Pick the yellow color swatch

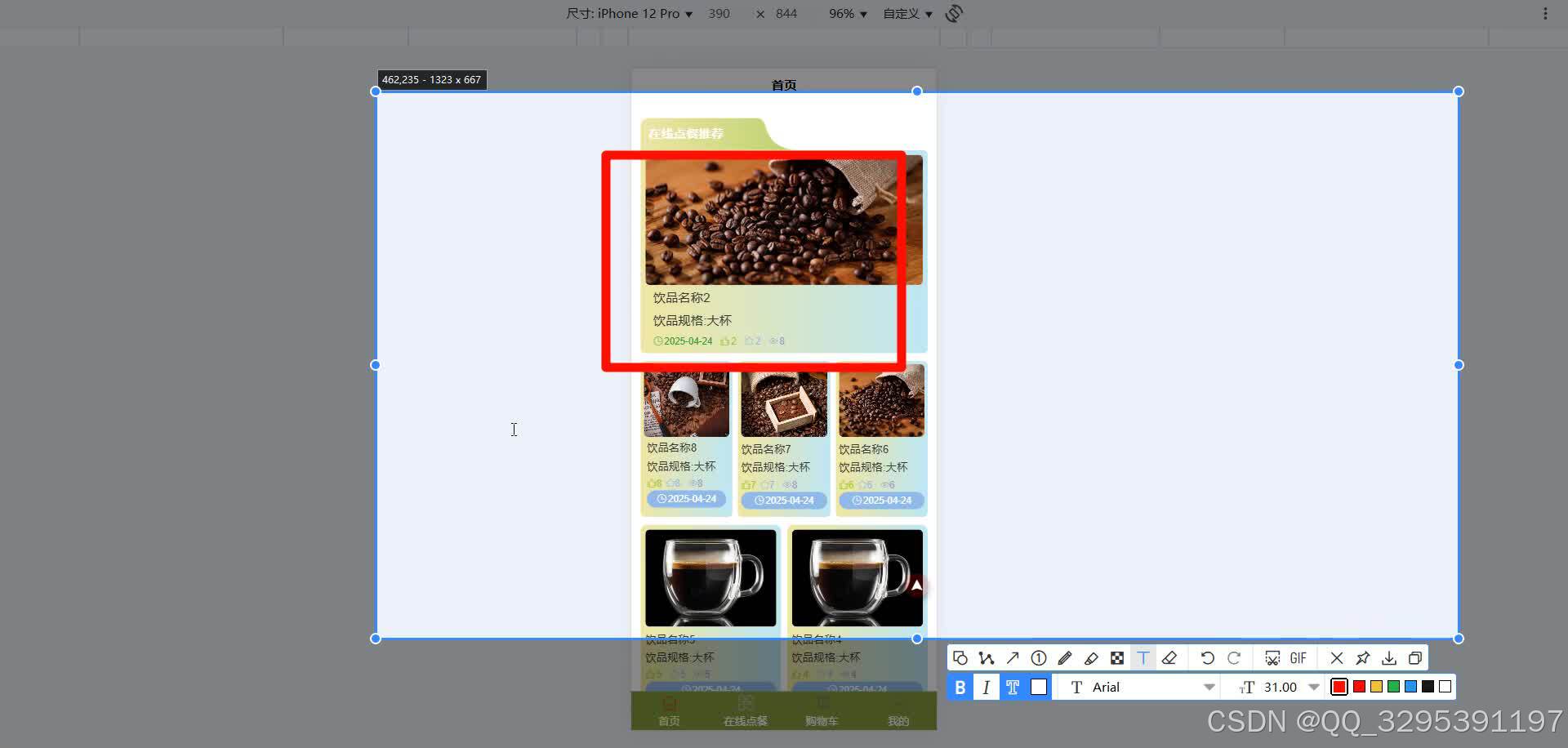1376,687
